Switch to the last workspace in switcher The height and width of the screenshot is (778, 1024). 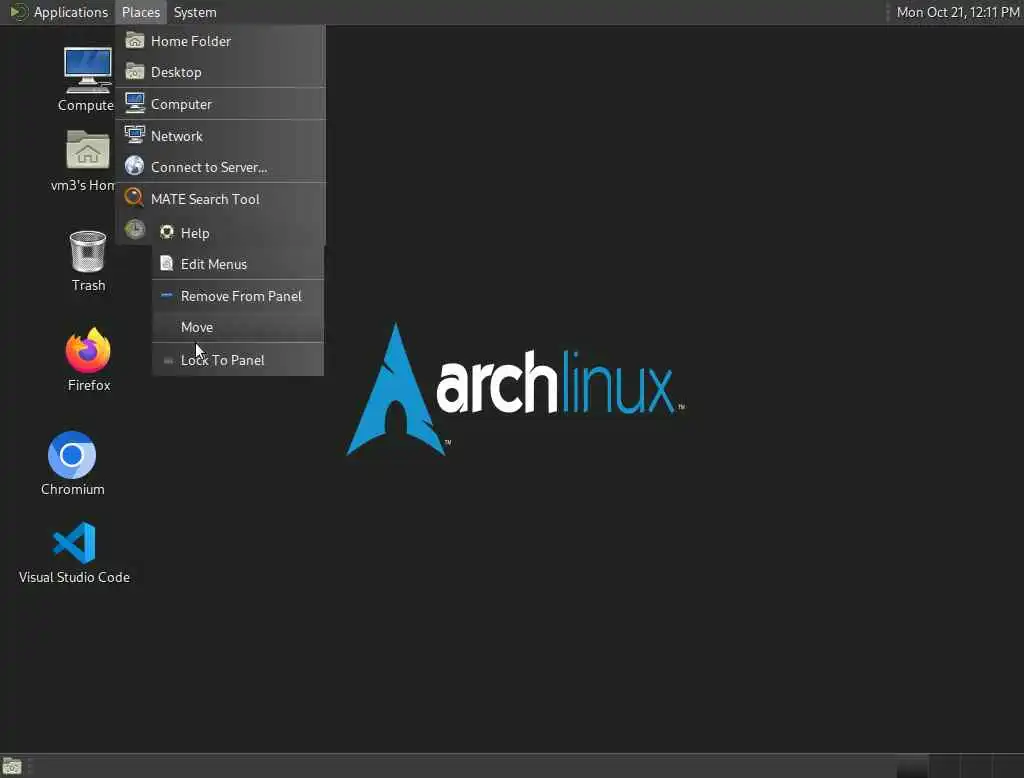coord(1008,766)
